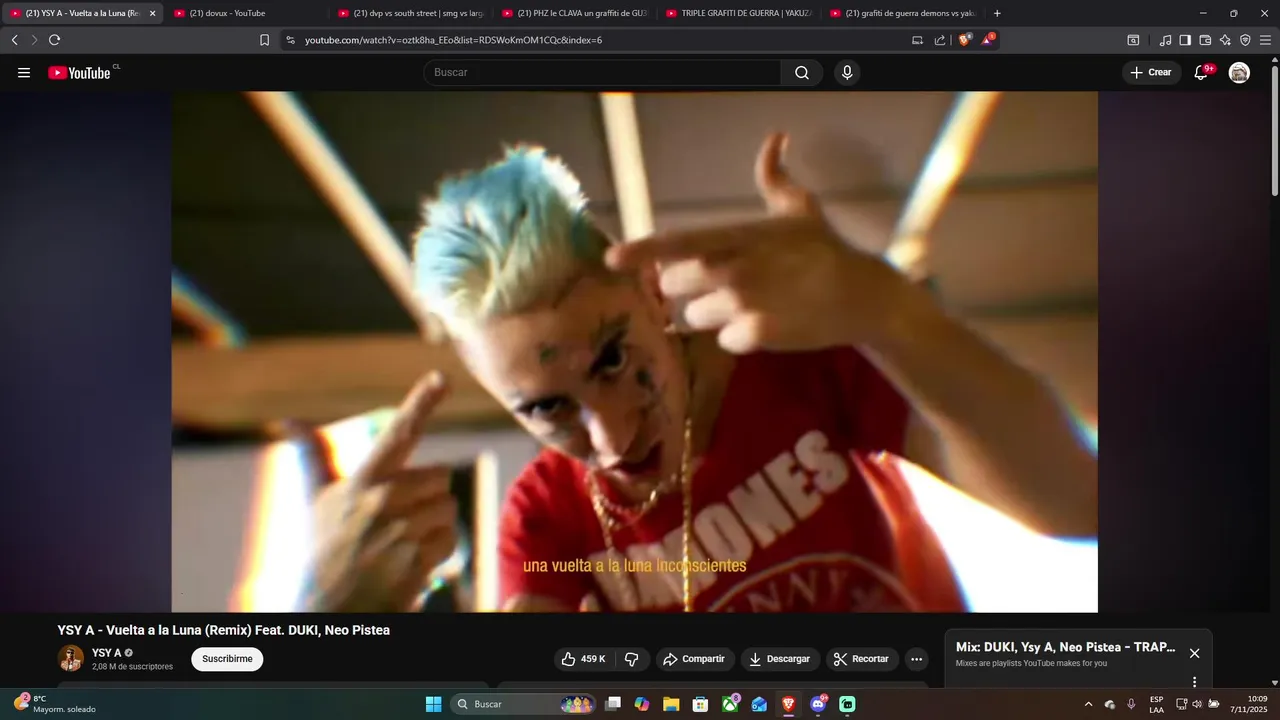
Task: Open the Mix: DUKI, Ysy A, Neo Pistea title
Action: pos(1065,647)
